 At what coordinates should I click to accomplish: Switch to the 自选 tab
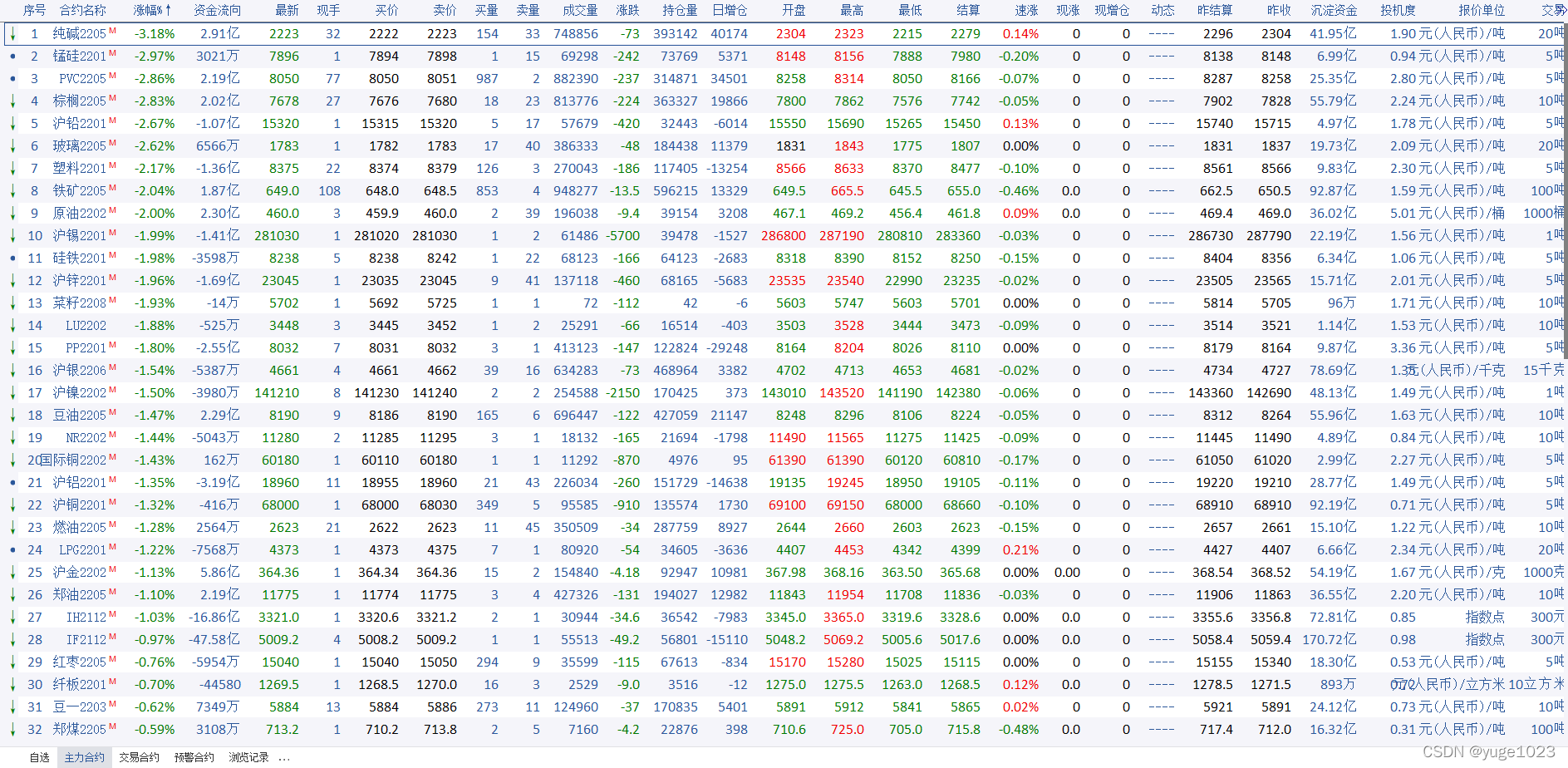[x=39, y=757]
